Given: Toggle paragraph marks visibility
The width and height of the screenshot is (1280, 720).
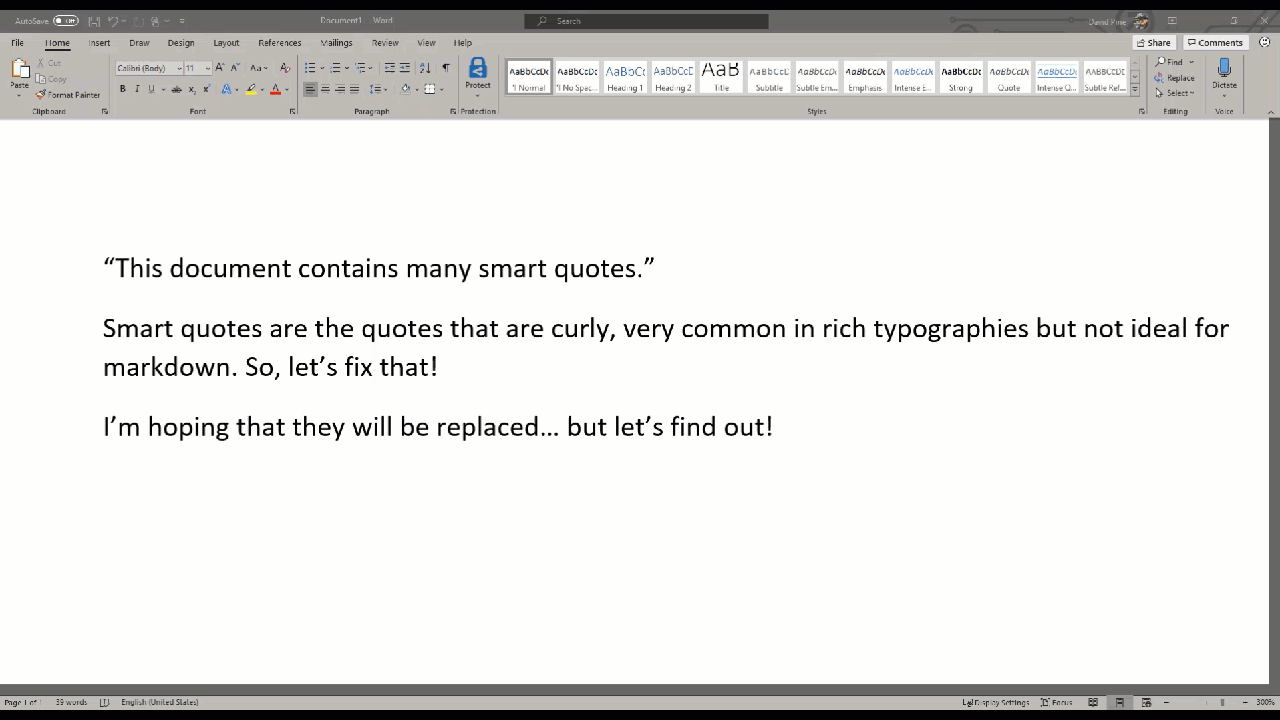Looking at the screenshot, I should click(x=446, y=67).
